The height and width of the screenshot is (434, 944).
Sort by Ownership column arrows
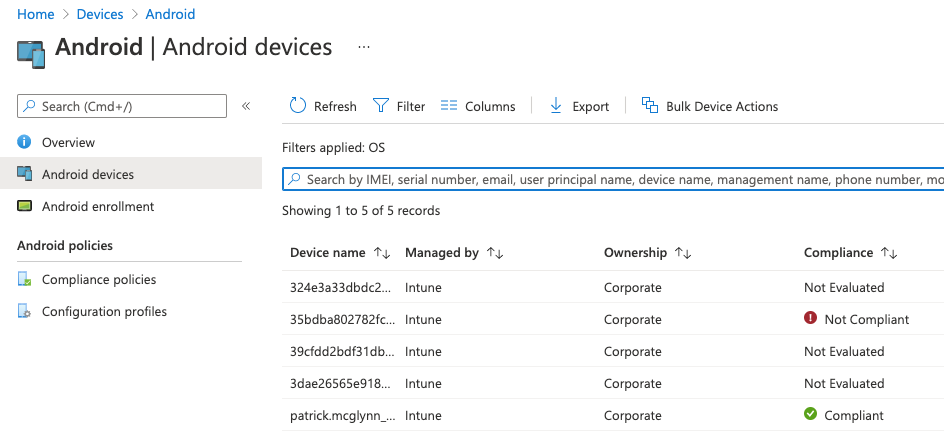(x=683, y=253)
